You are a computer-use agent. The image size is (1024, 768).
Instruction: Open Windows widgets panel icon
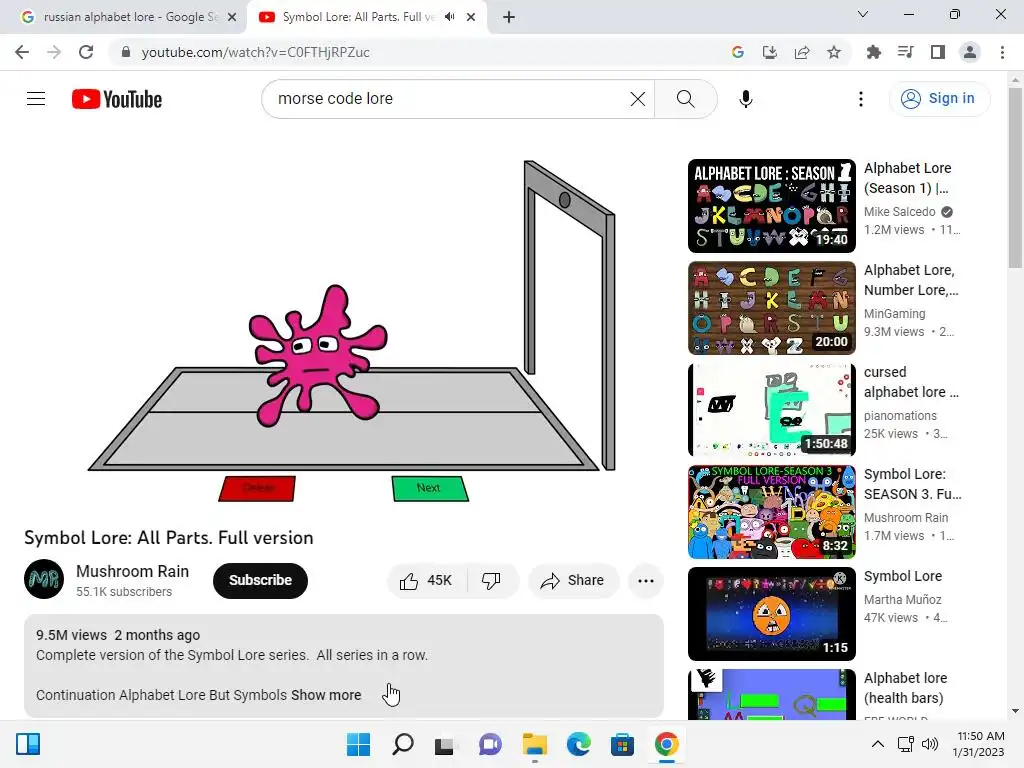point(28,744)
